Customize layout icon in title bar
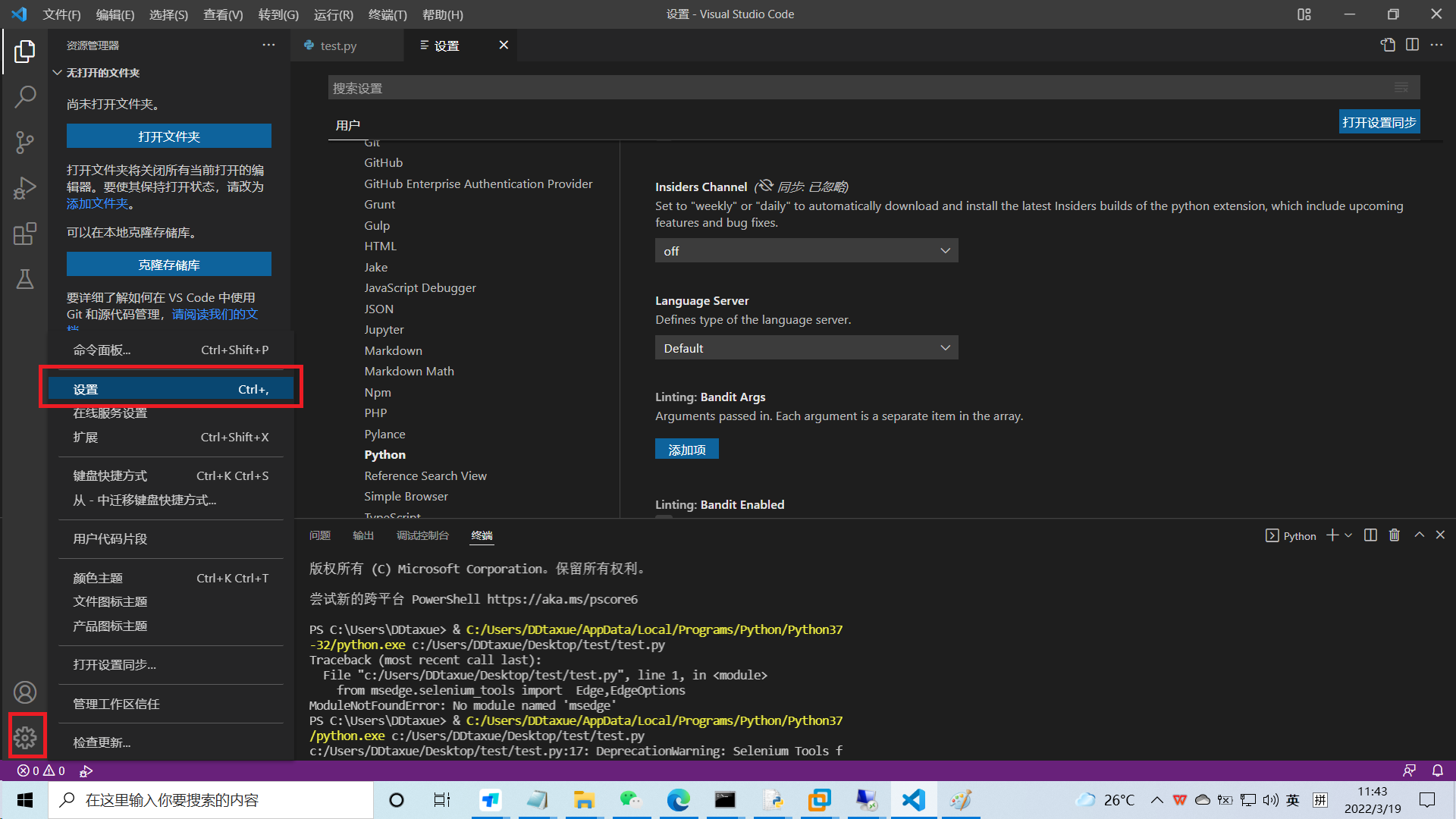1456x819 pixels. click(x=1304, y=14)
